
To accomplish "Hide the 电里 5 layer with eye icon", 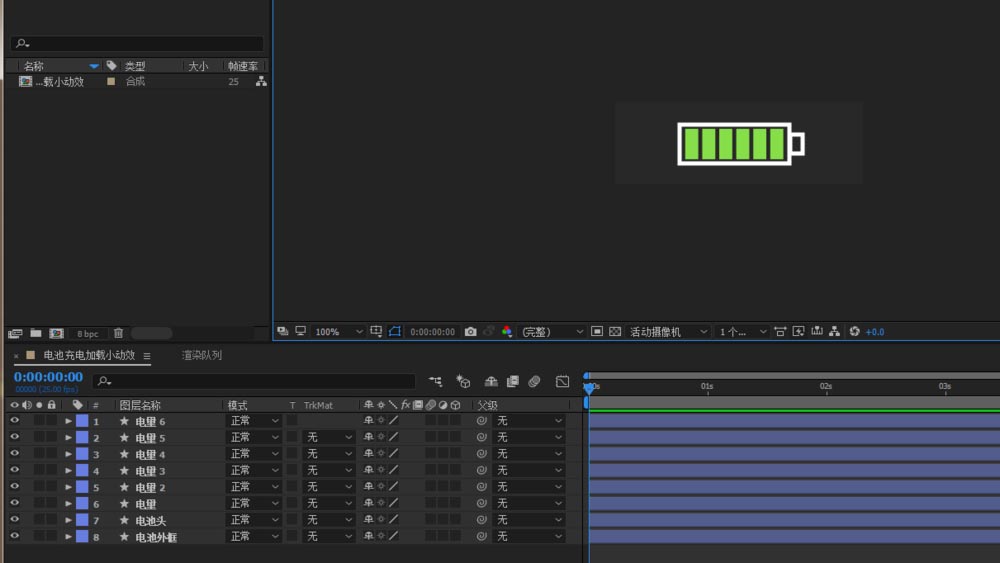I will pyautogui.click(x=14, y=437).
